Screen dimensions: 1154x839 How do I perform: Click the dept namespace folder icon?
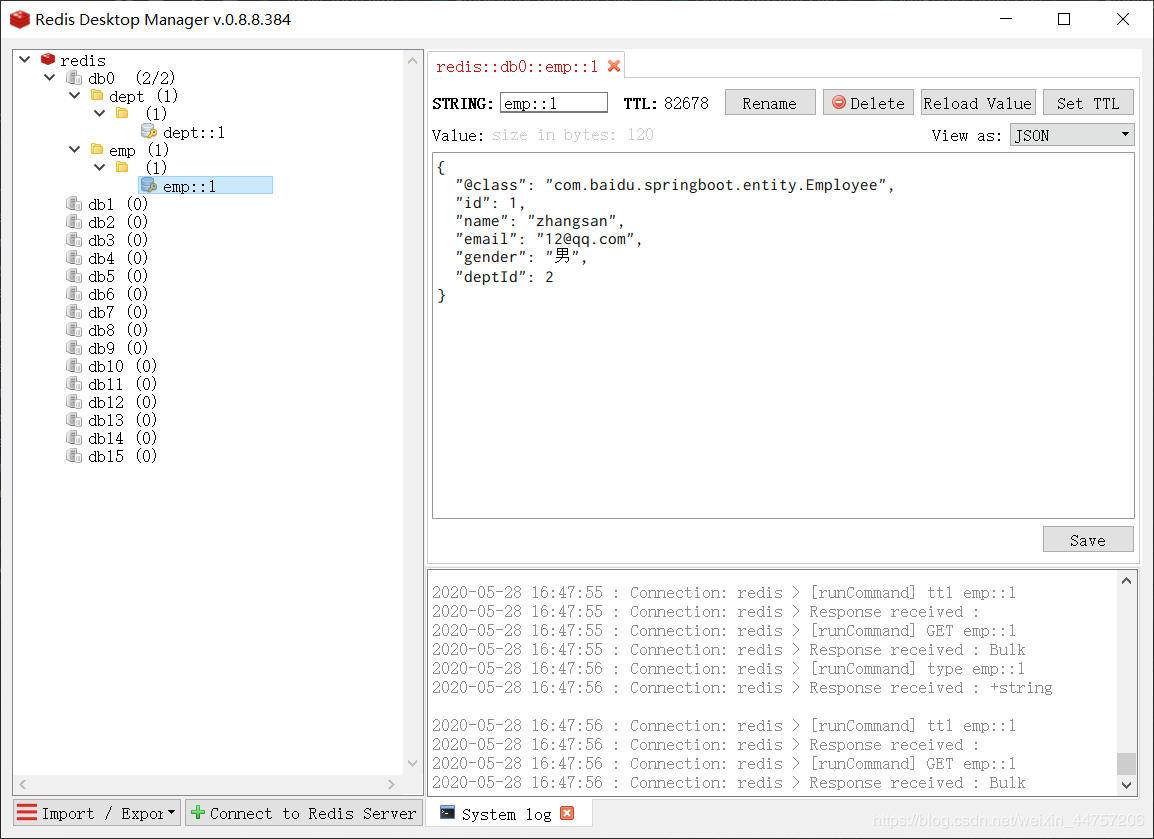pyautogui.click(x=97, y=96)
